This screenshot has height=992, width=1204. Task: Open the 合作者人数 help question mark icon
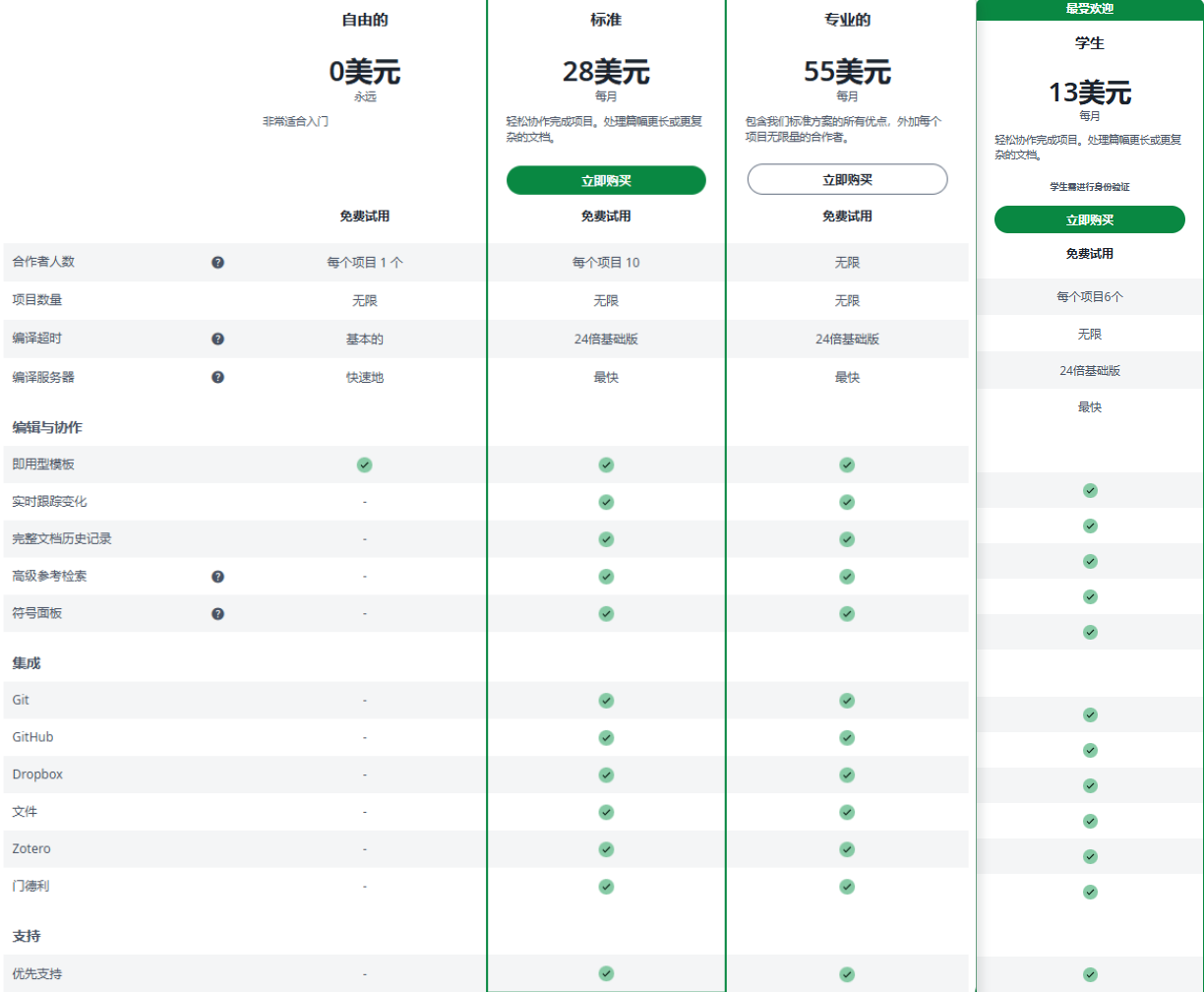[217, 262]
